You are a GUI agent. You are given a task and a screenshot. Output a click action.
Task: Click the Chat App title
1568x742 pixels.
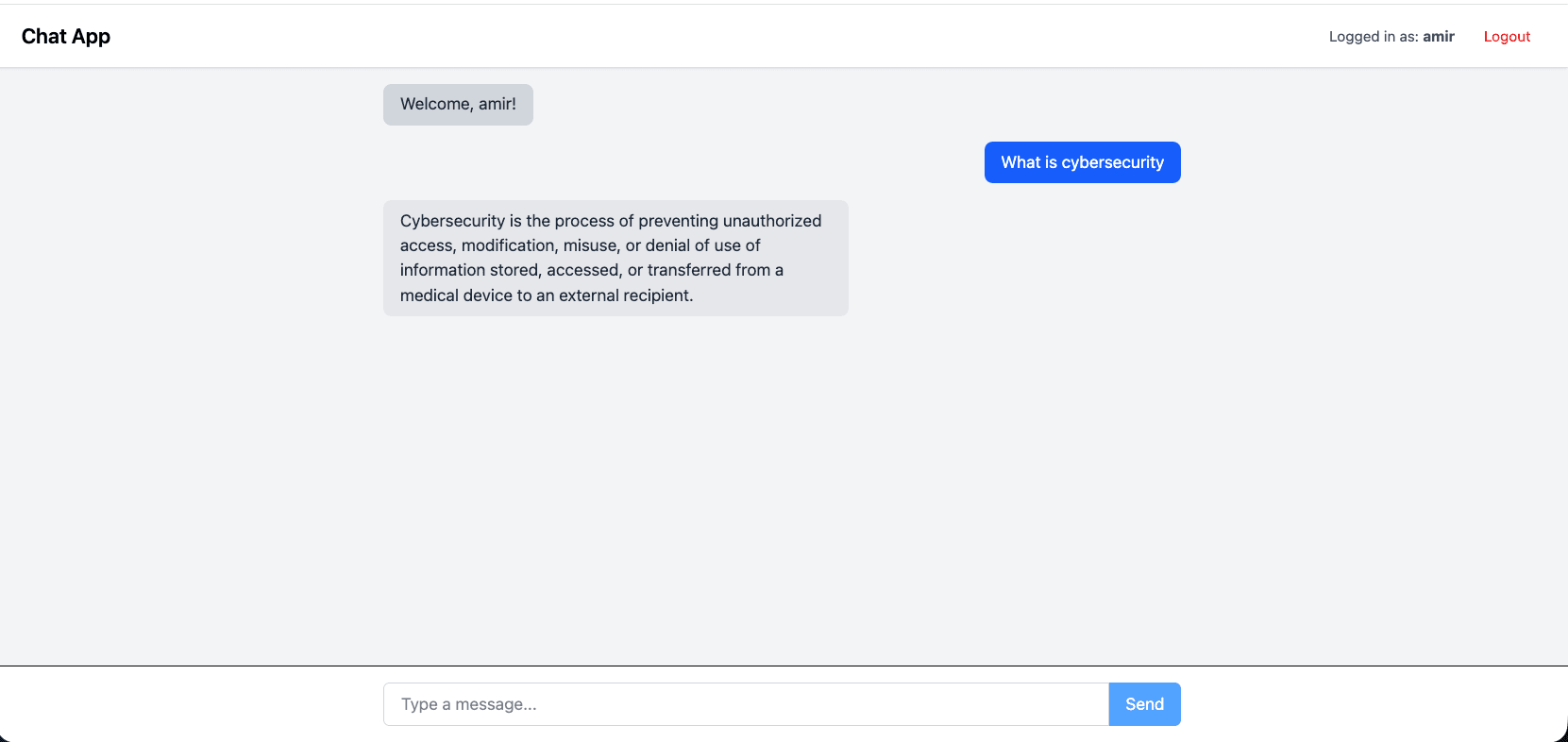point(66,37)
